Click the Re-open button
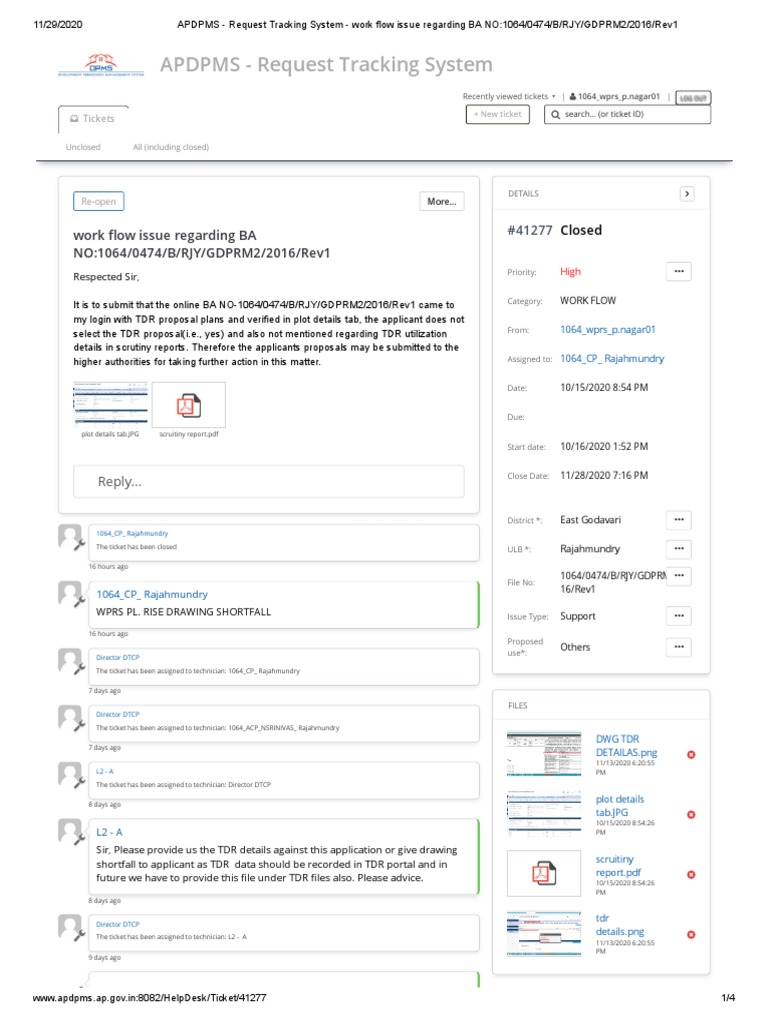The height and width of the screenshot is (1024, 768). point(99,202)
